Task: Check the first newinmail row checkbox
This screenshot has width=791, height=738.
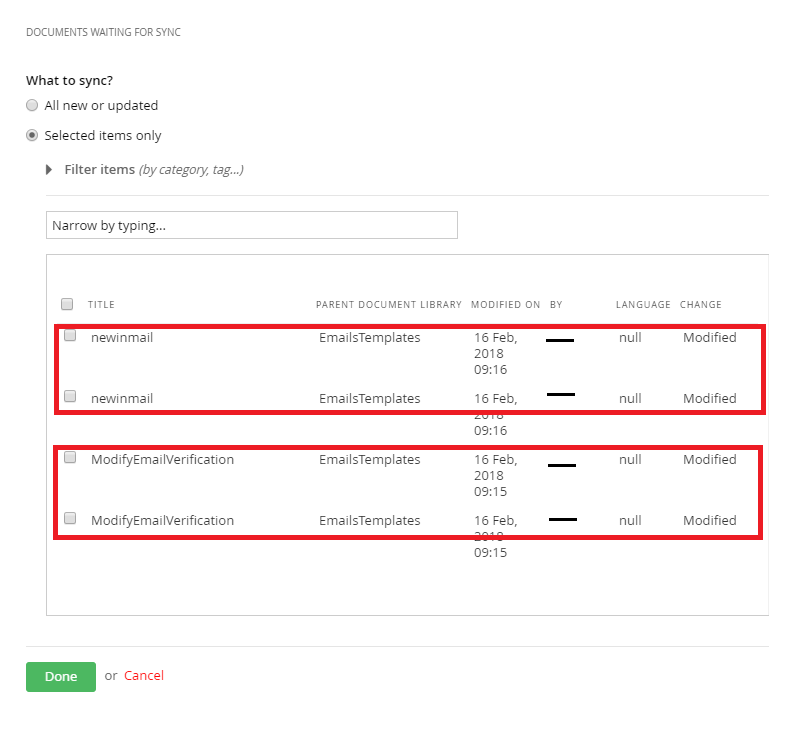Action: [70, 335]
